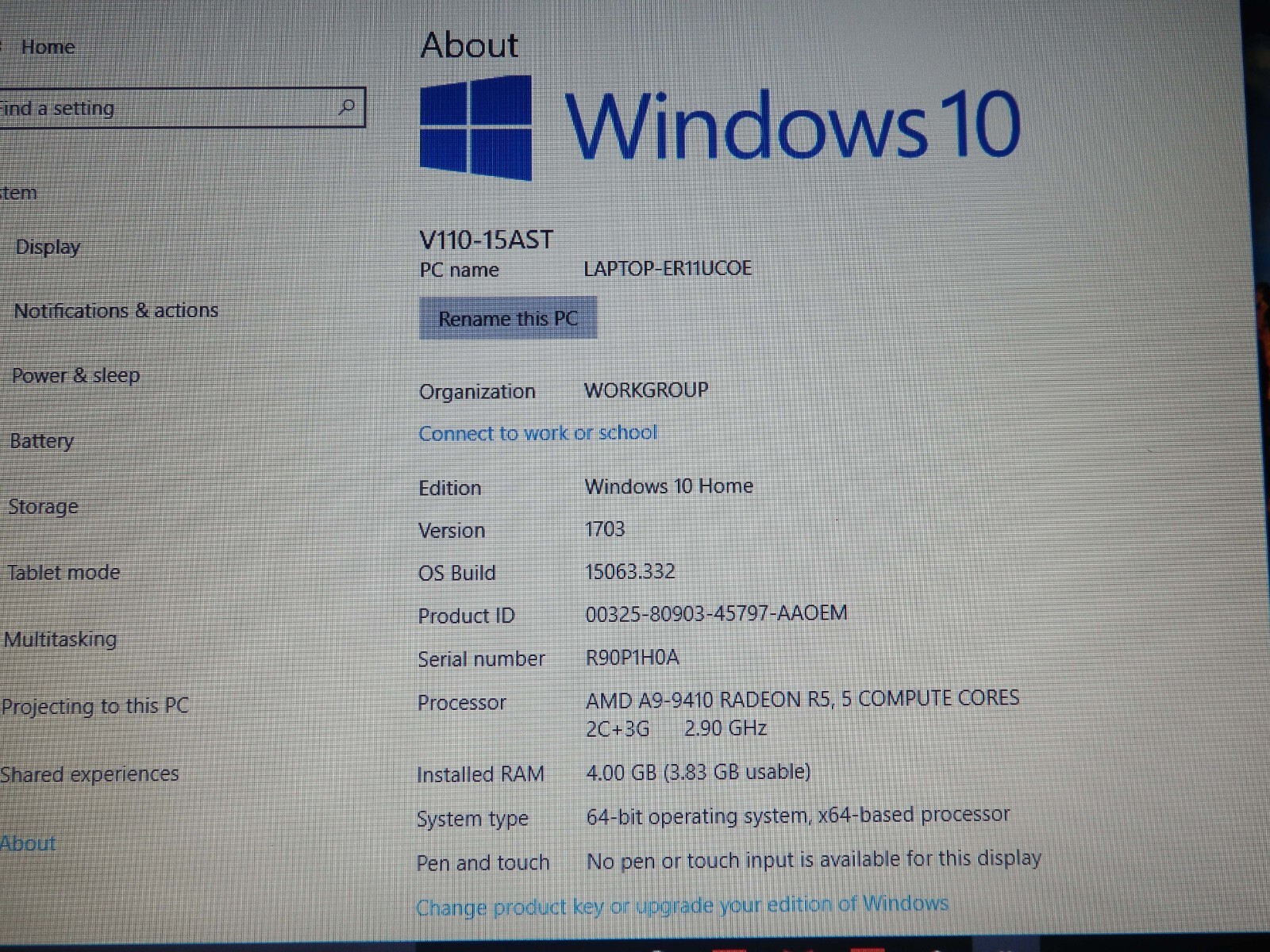The image size is (1270, 952).
Task: Click Version value 1703
Action: (x=605, y=529)
